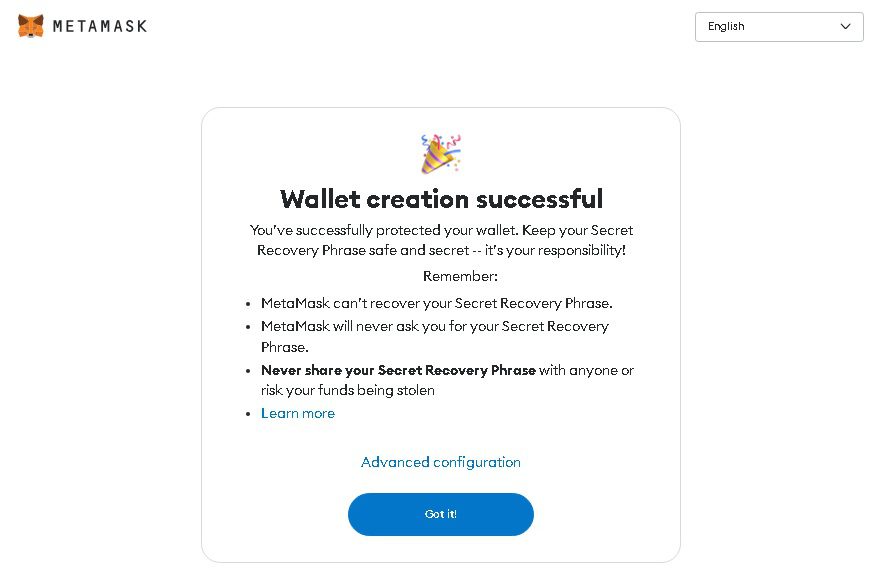Open the English language dropdown

click(x=779, y=27)
